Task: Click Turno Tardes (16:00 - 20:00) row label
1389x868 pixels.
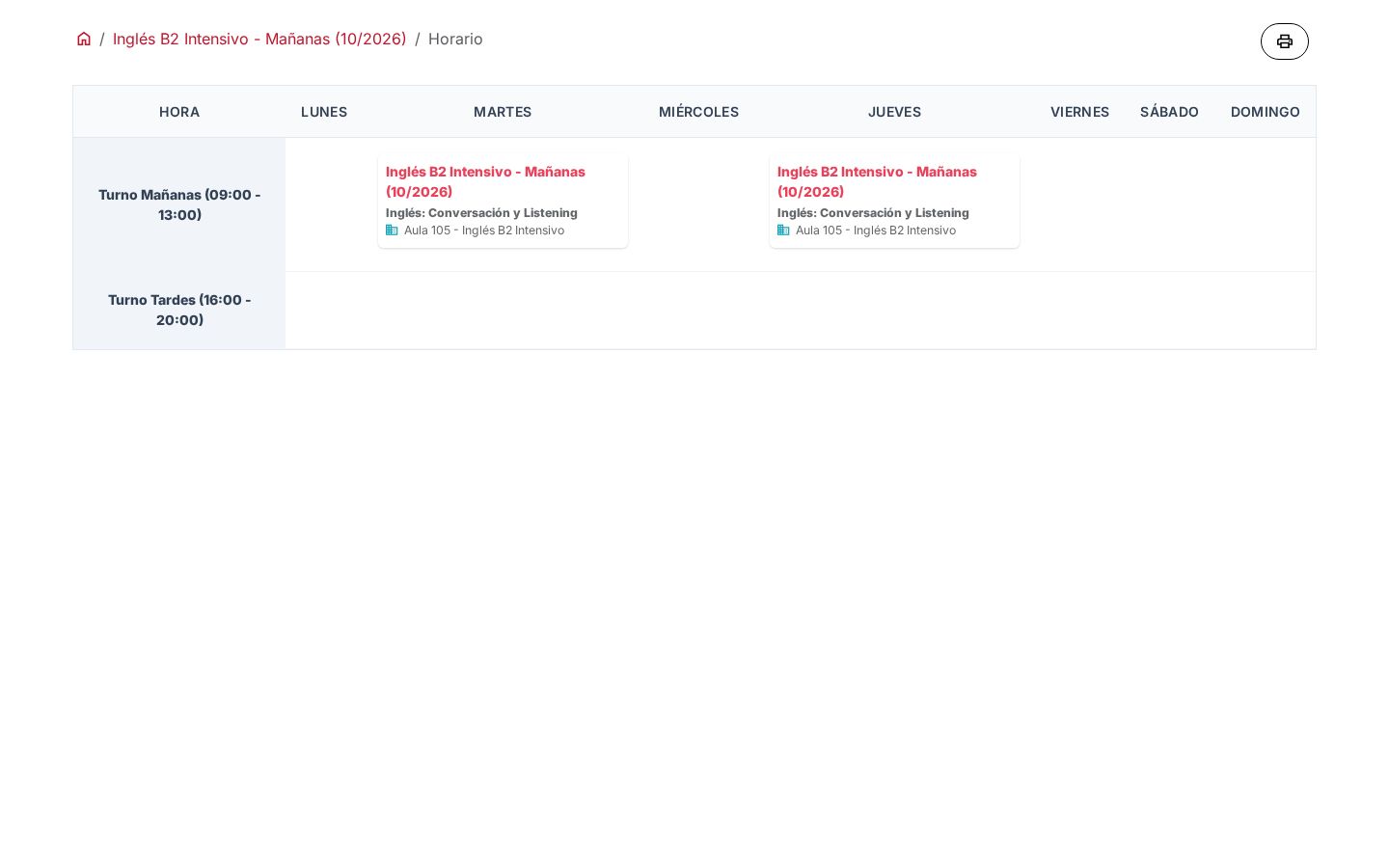Action: click(x=179, y=310)
